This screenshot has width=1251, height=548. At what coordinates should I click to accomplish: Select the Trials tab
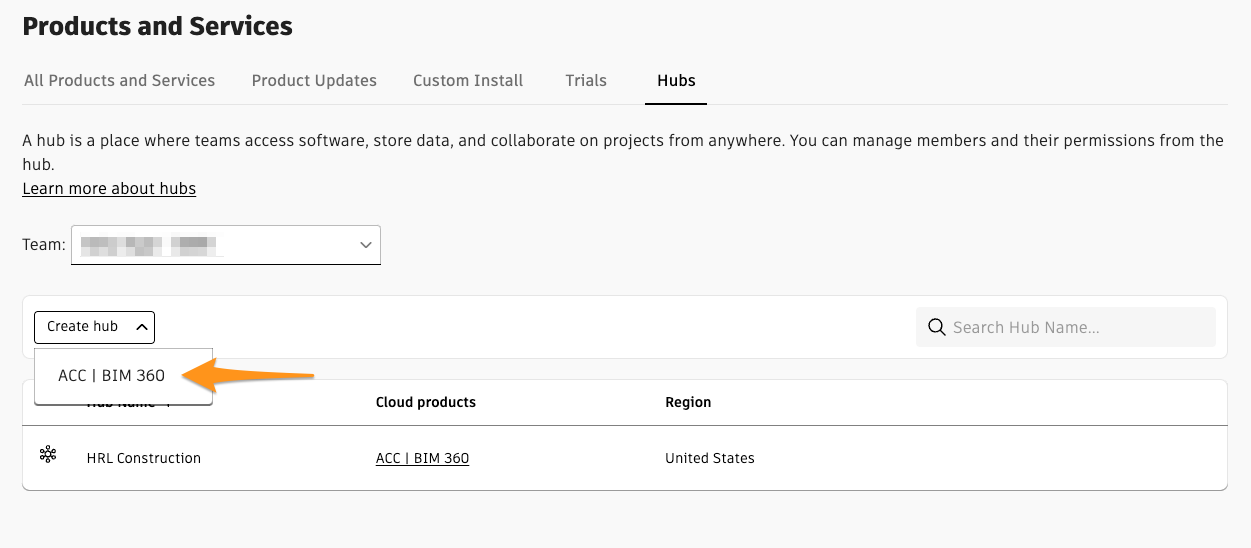(x=586, y=80)
